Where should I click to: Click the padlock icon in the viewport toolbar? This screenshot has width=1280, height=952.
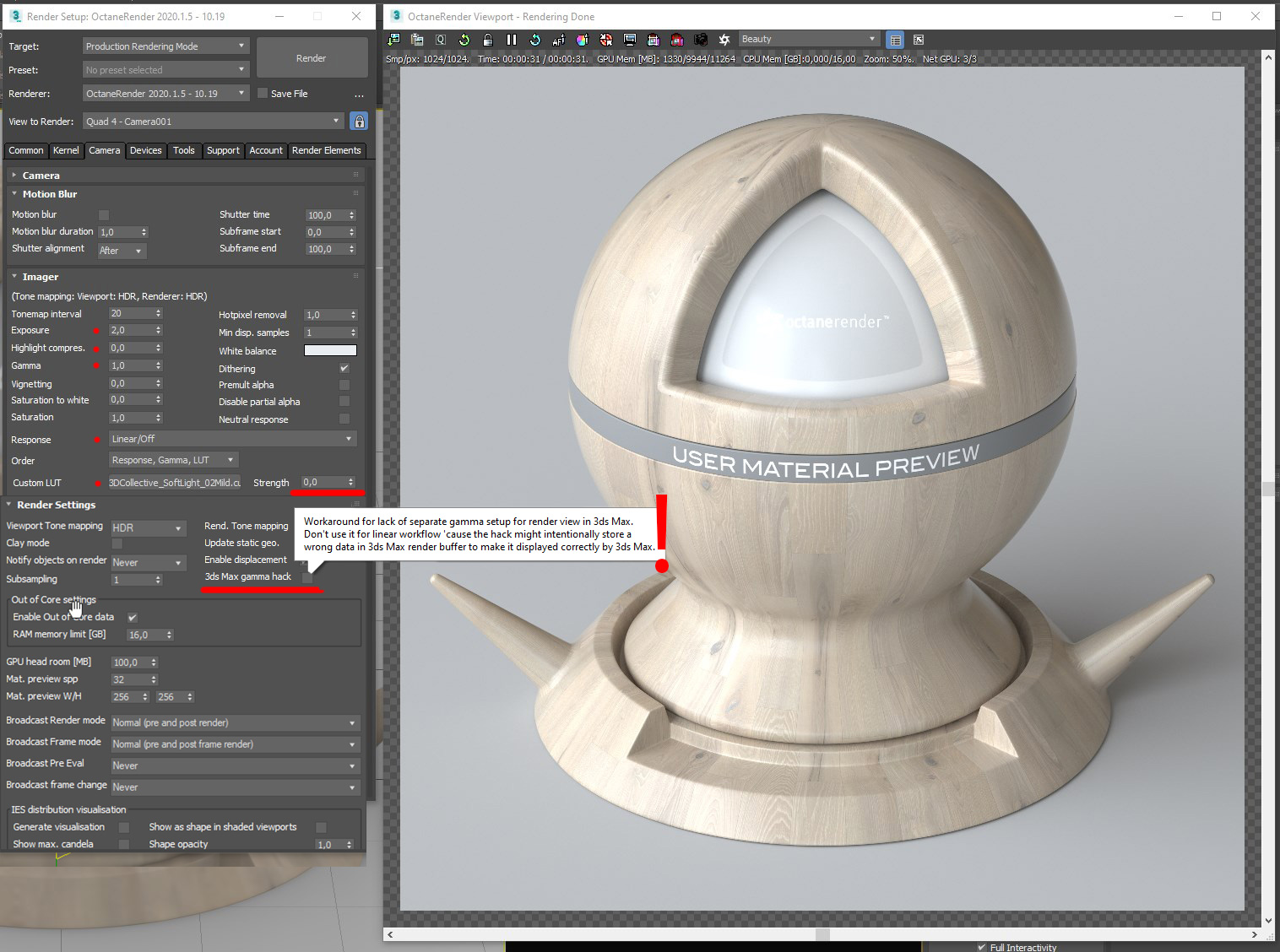click(x=488, y=40)
